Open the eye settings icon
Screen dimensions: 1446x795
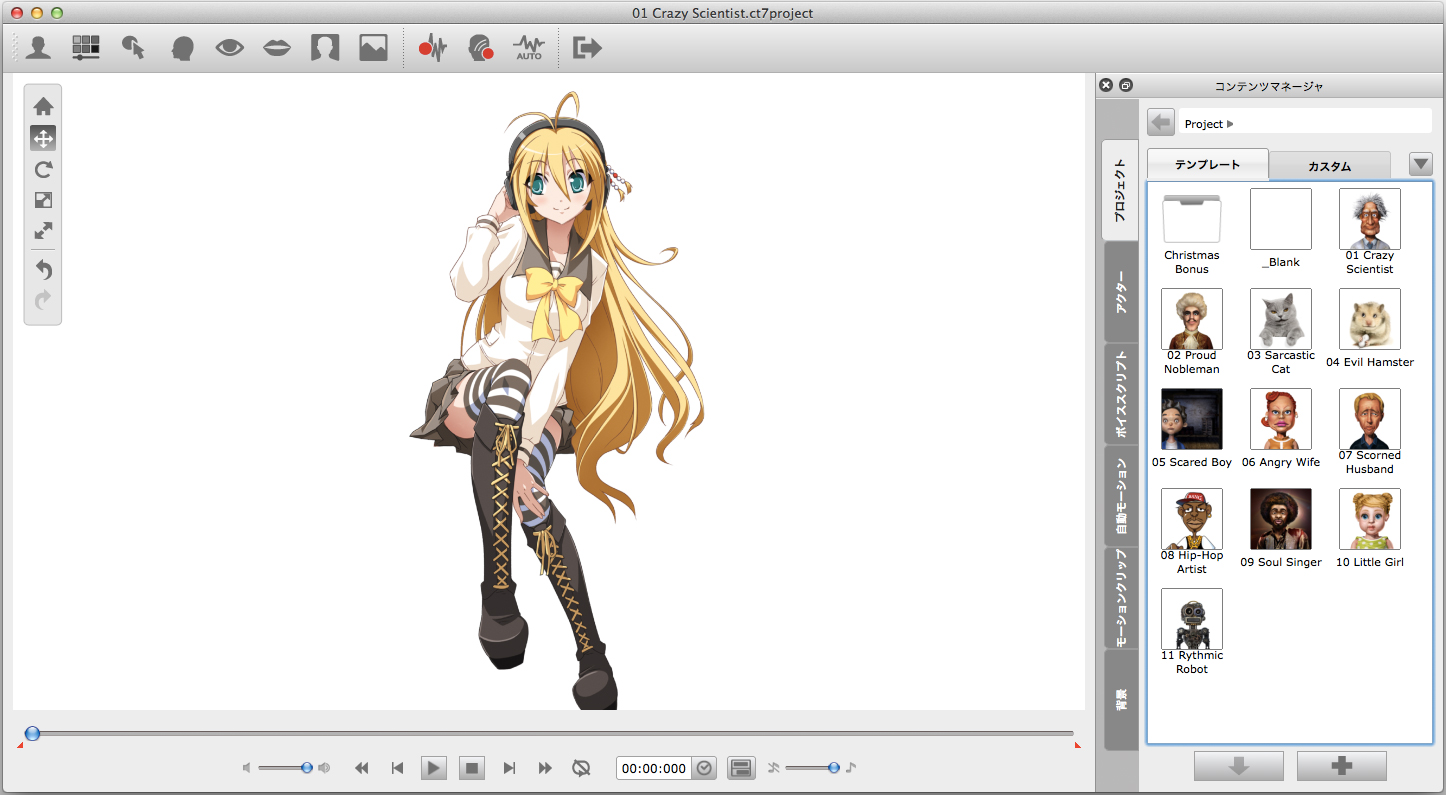(229, 47)
